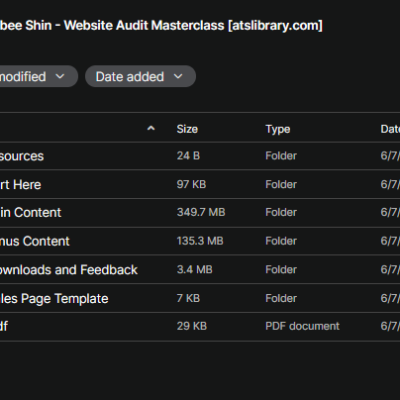Click the 135.3 MB size value
The width and height of the screenshot is (400, 400).
(x=200, y=241)
